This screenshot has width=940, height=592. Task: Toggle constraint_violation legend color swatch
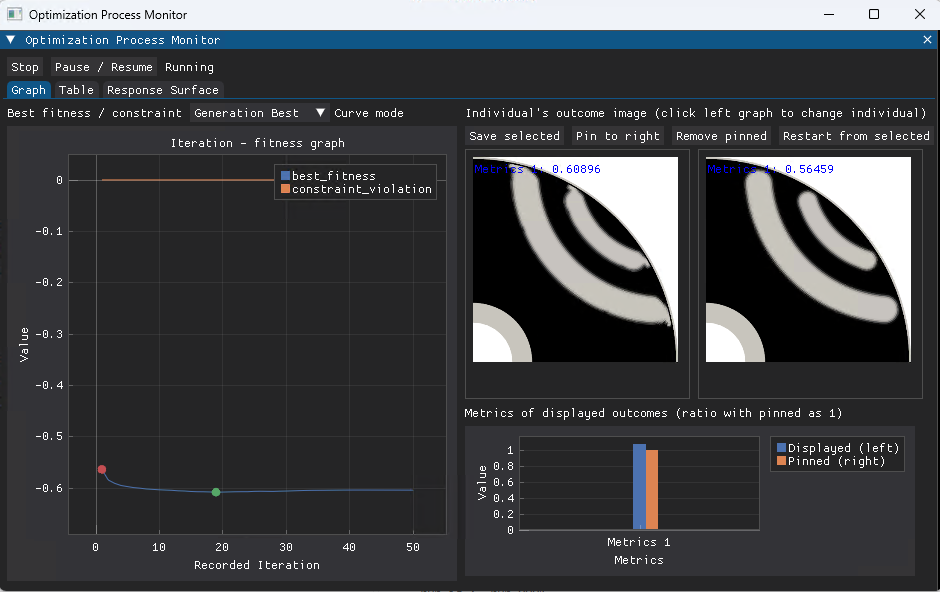[285, 189]
